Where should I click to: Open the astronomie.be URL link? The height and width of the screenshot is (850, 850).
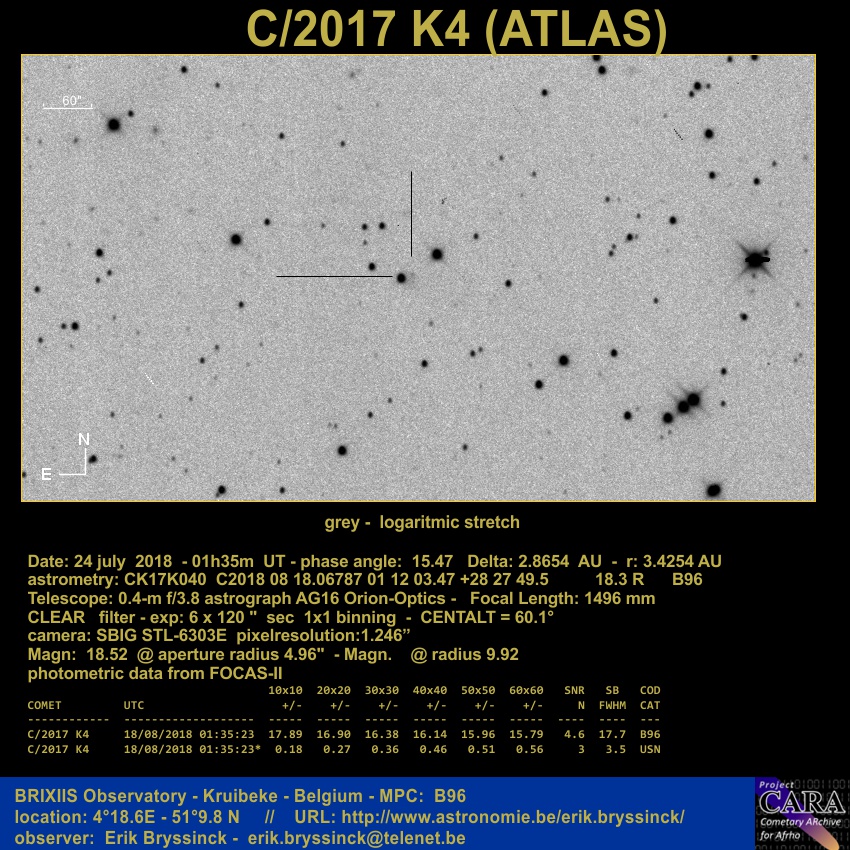513,817
